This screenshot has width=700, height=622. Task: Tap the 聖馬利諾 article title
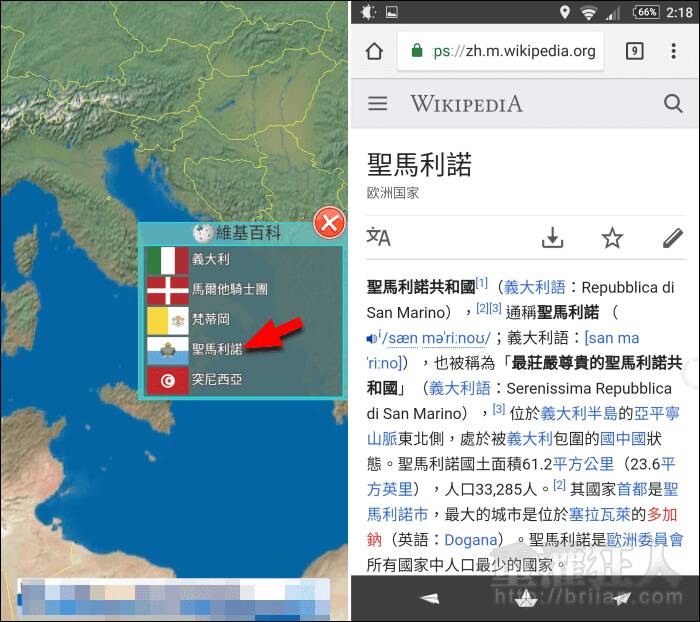(x=419, y=164)
